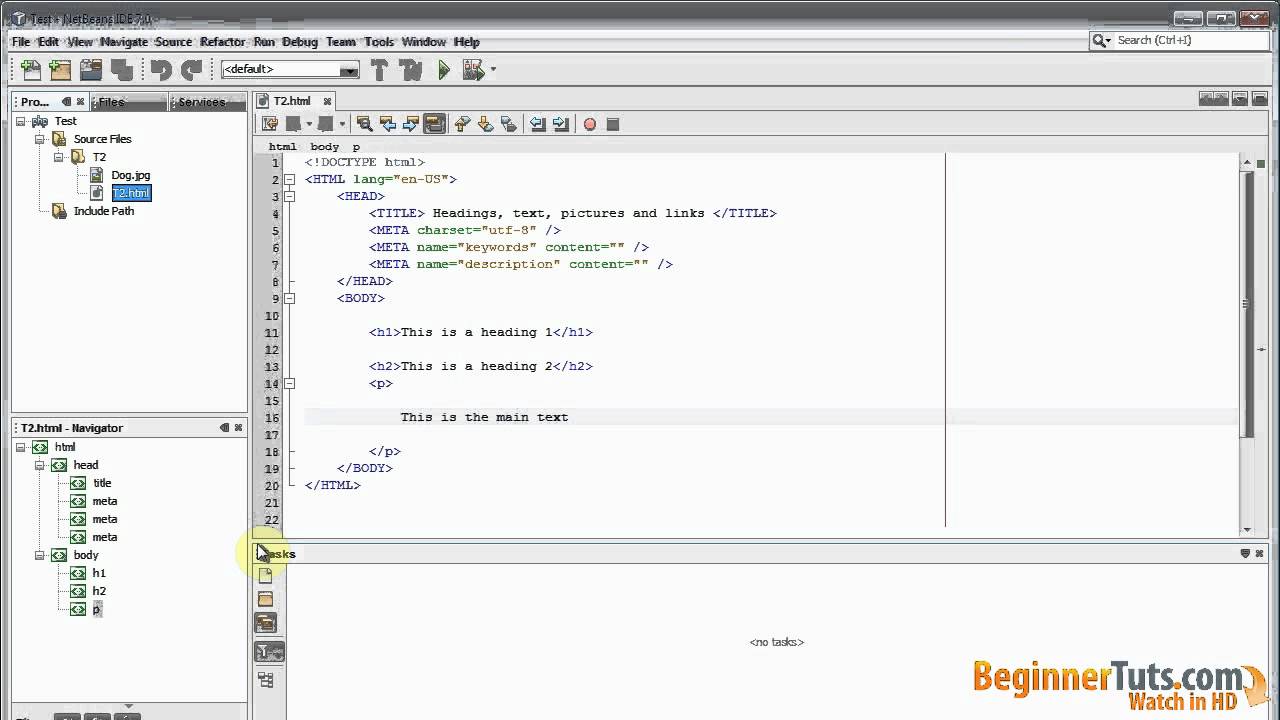Open the Refactor menu

pos(222,42)
